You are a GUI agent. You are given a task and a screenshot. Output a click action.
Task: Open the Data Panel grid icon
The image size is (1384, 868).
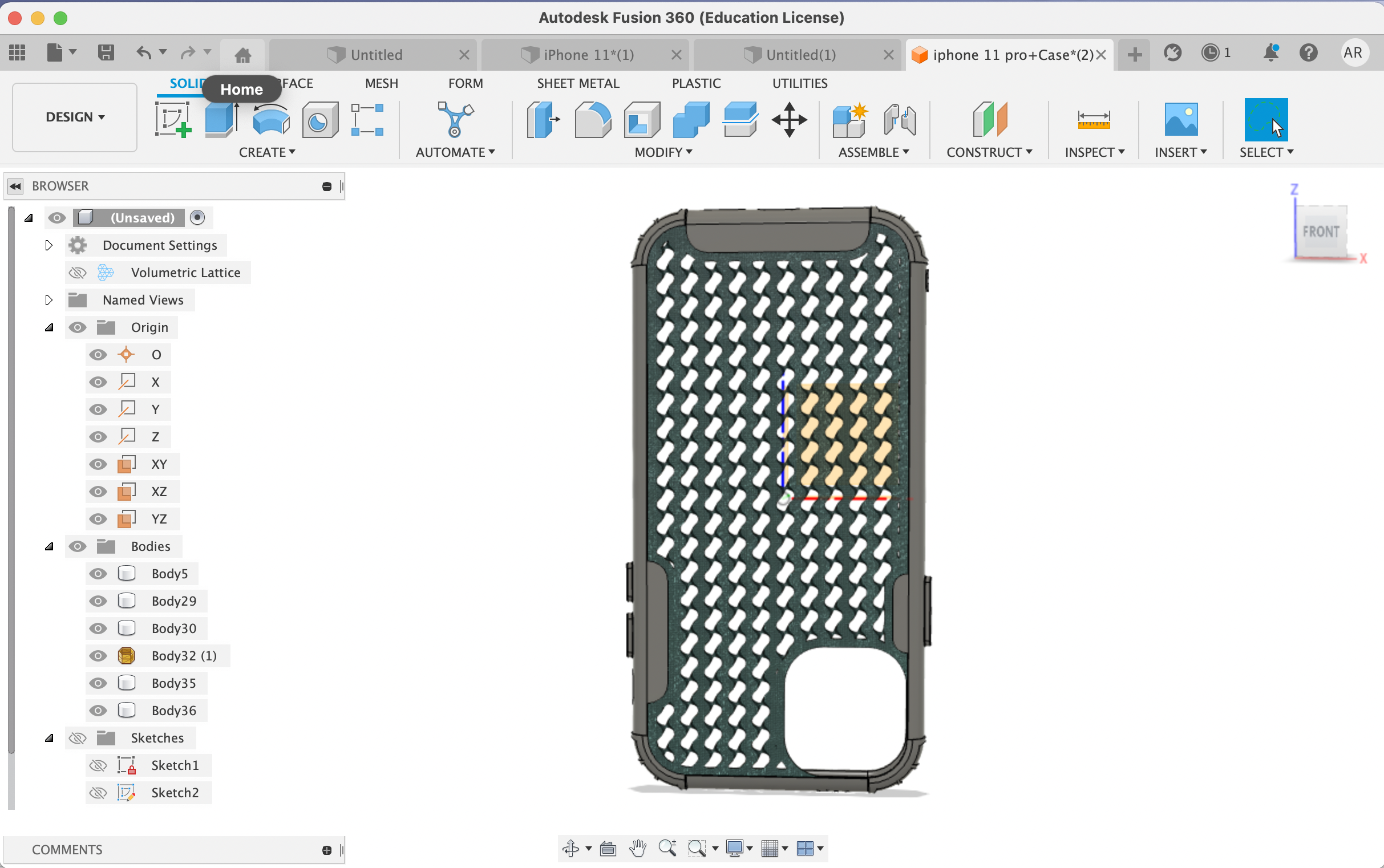[17, 53]
